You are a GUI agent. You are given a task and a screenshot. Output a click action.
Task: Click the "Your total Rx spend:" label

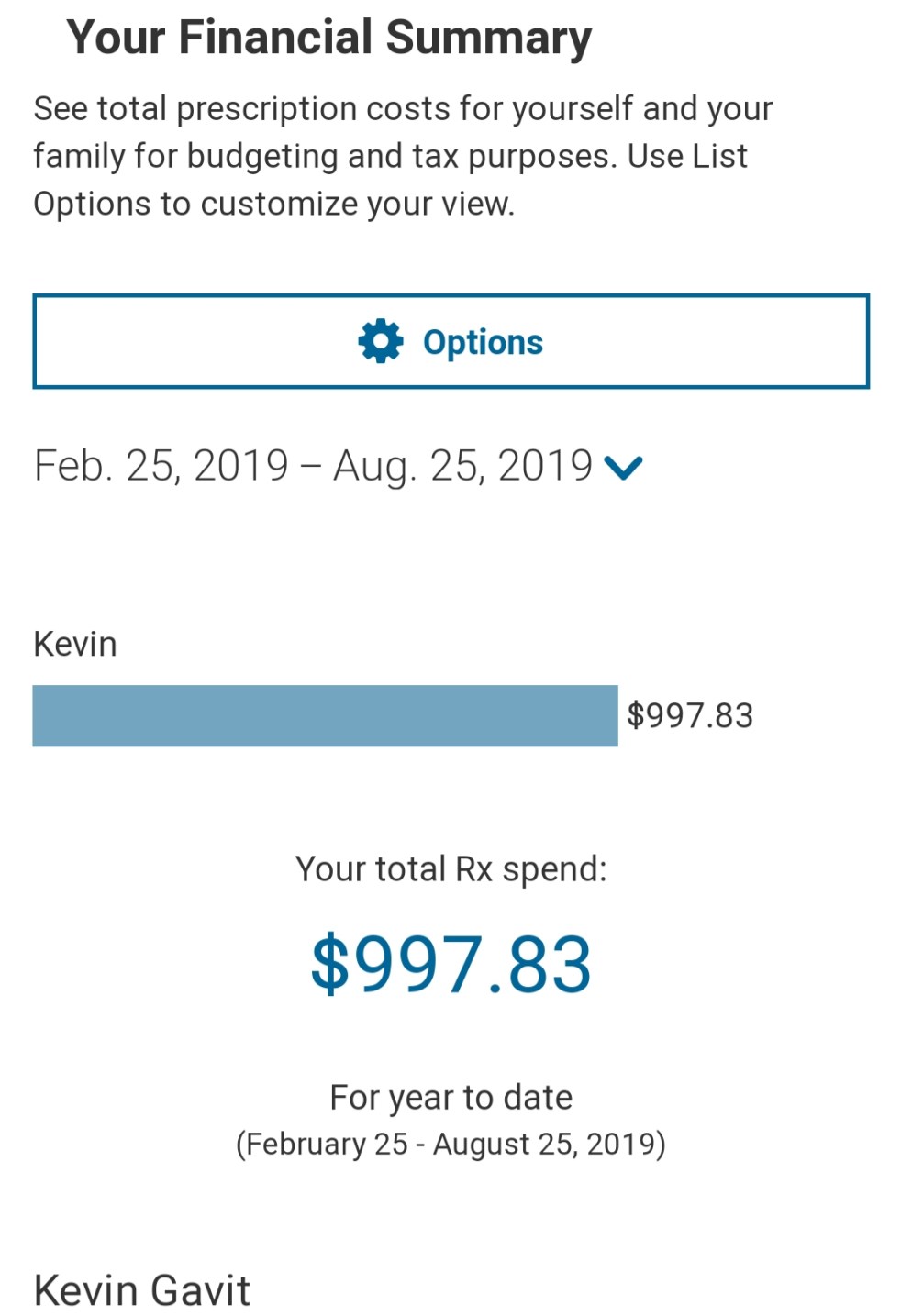tap(450, 868)
